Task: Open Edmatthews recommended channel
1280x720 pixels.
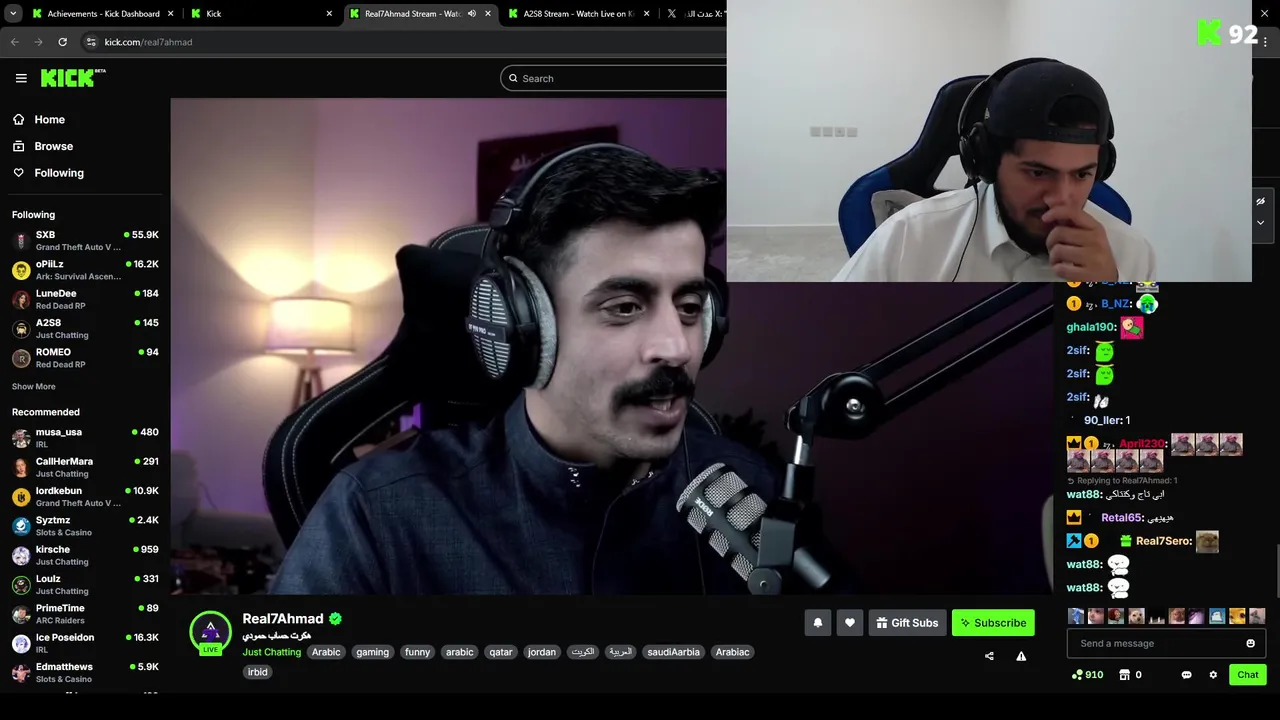Action: click(x=85, y=673)
